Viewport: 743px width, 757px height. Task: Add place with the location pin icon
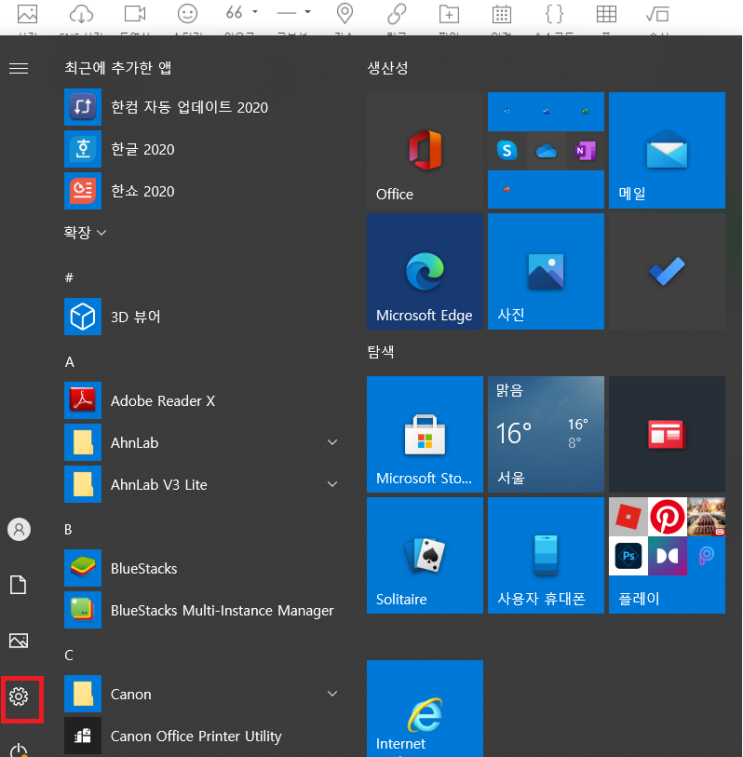point(345,14)
